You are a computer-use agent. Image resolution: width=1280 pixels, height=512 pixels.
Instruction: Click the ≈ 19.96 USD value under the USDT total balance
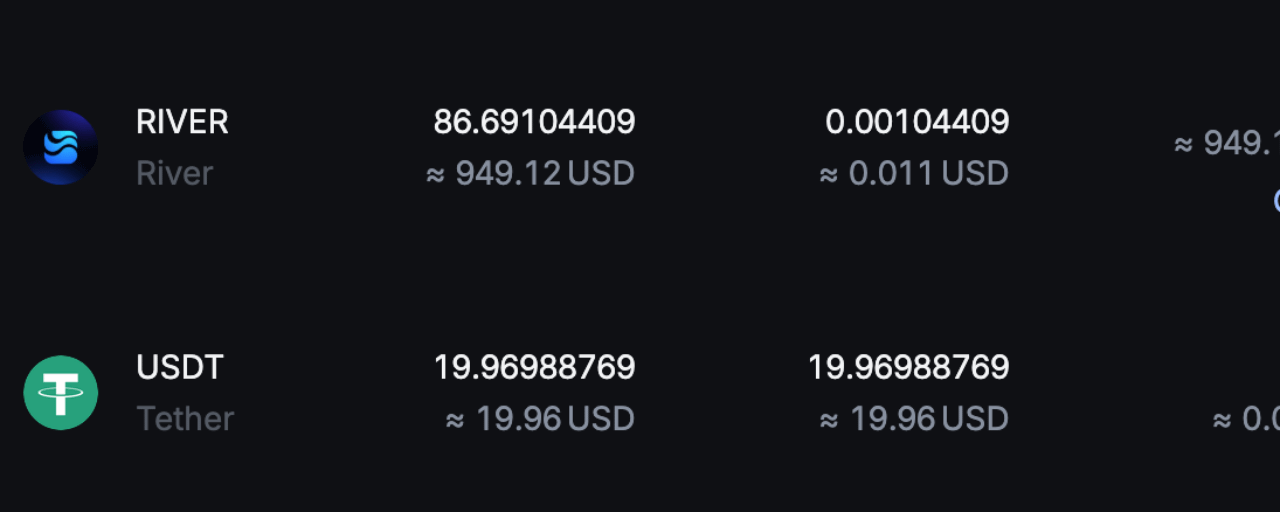pos(540,418)
